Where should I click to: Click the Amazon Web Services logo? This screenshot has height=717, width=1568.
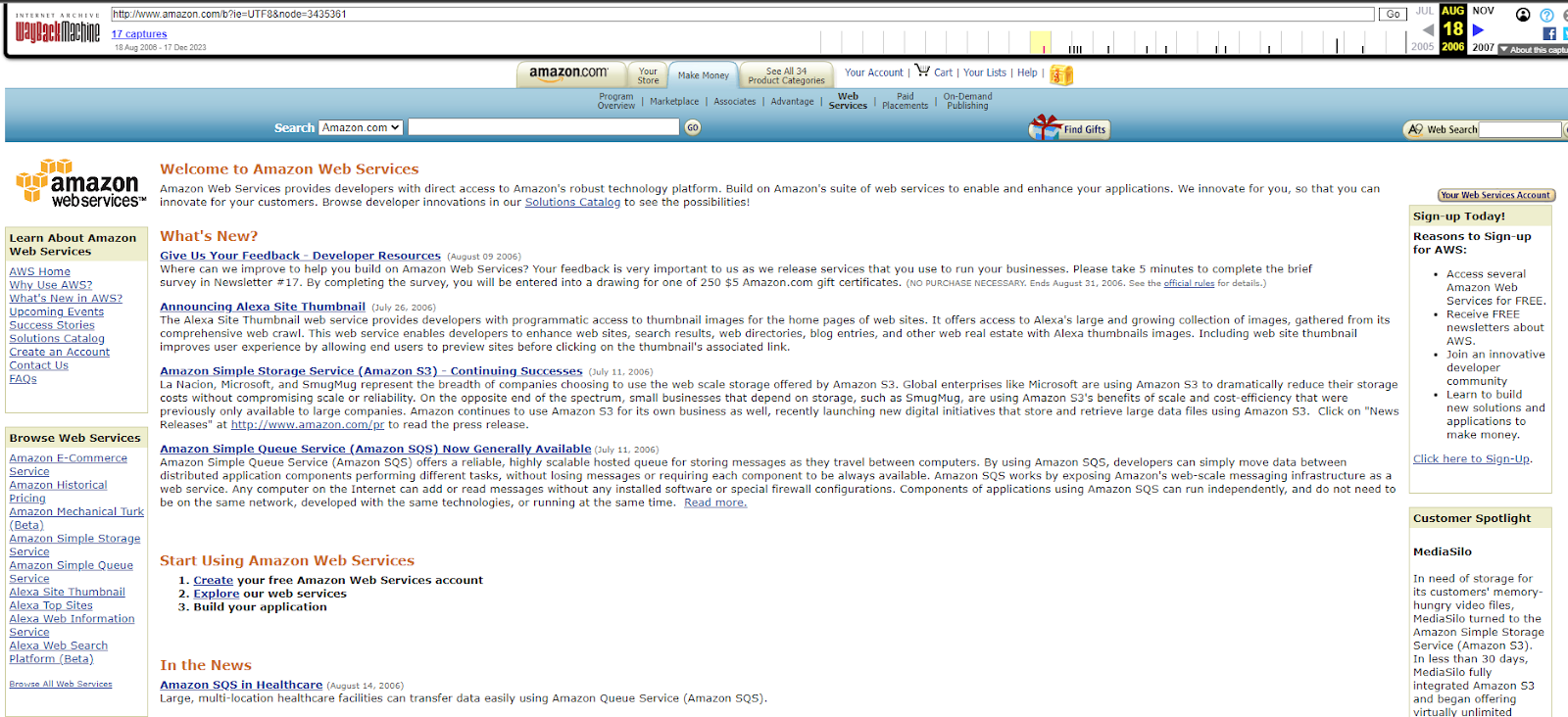[81, 184]
